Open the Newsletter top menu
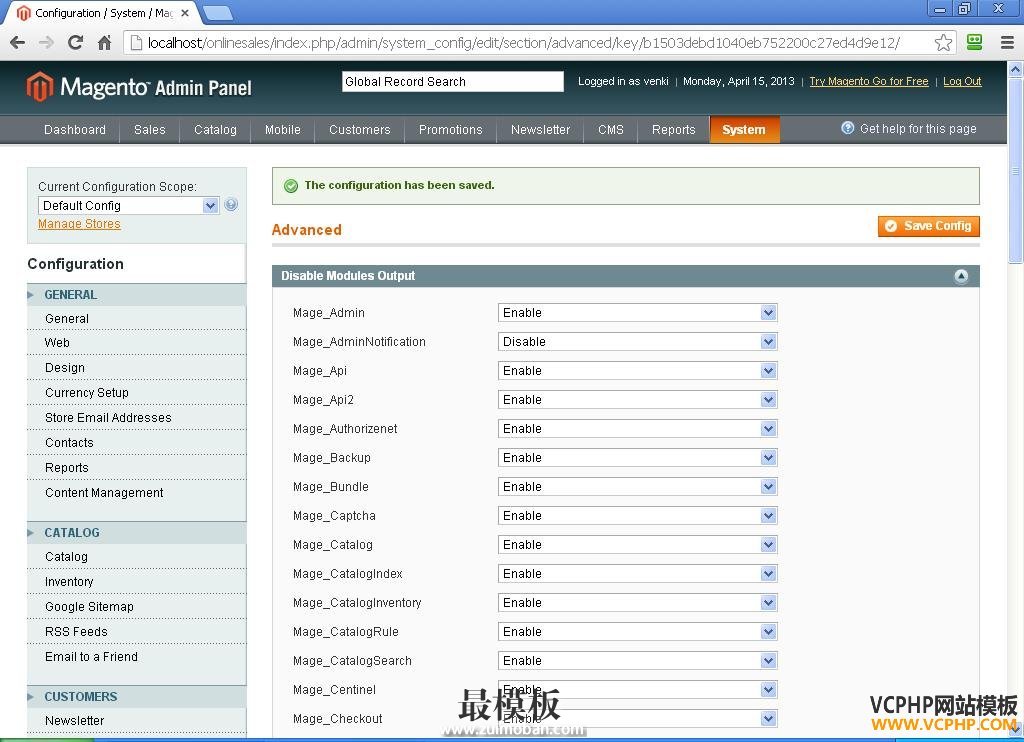Image resolution: width=1024 pixels, height=742 pixels. [x=541, y=129]
